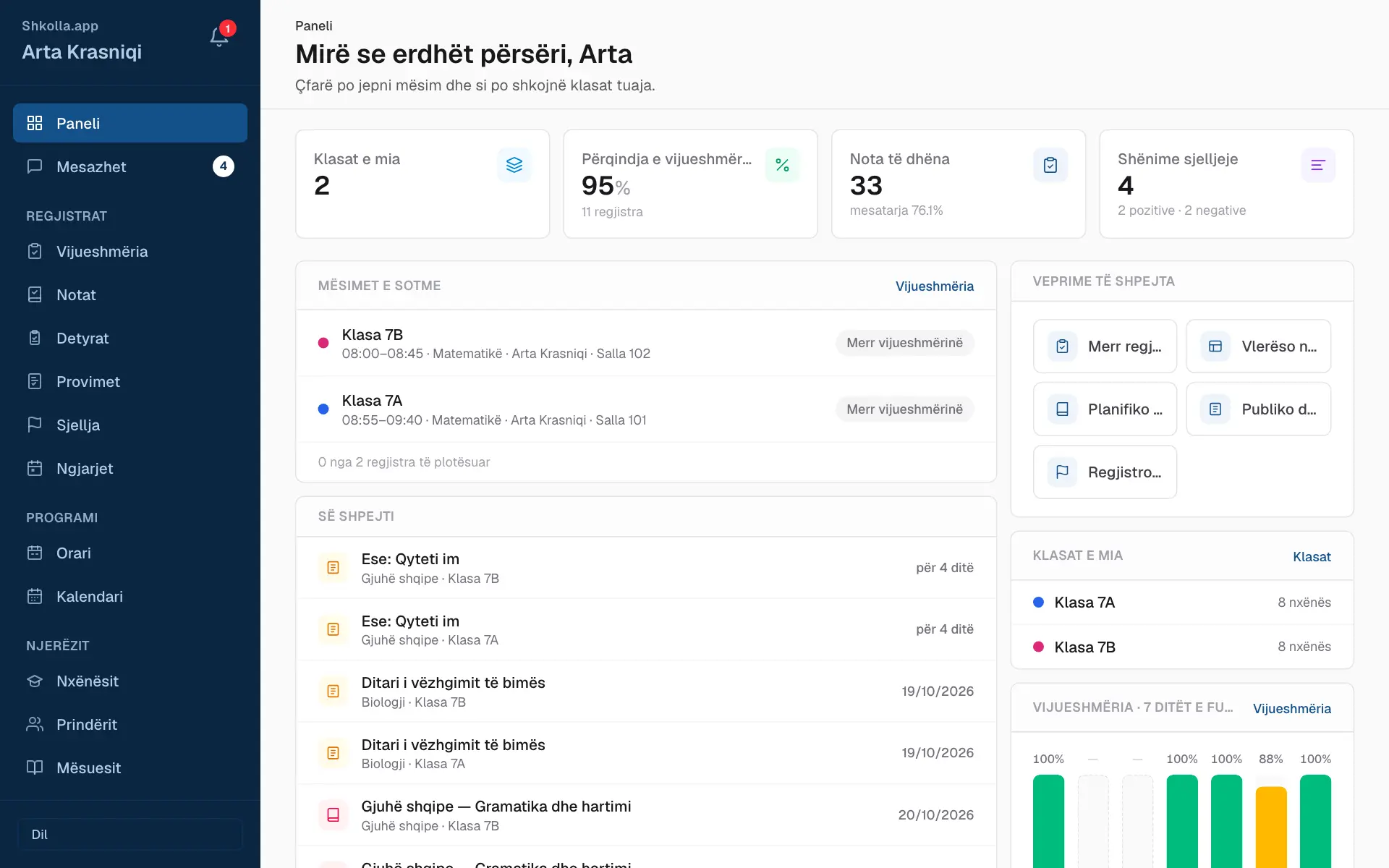Viewport: 1389px width, 868px height.
Task: Open Mesazhet in the sidebar
Action: pos(130,166)
